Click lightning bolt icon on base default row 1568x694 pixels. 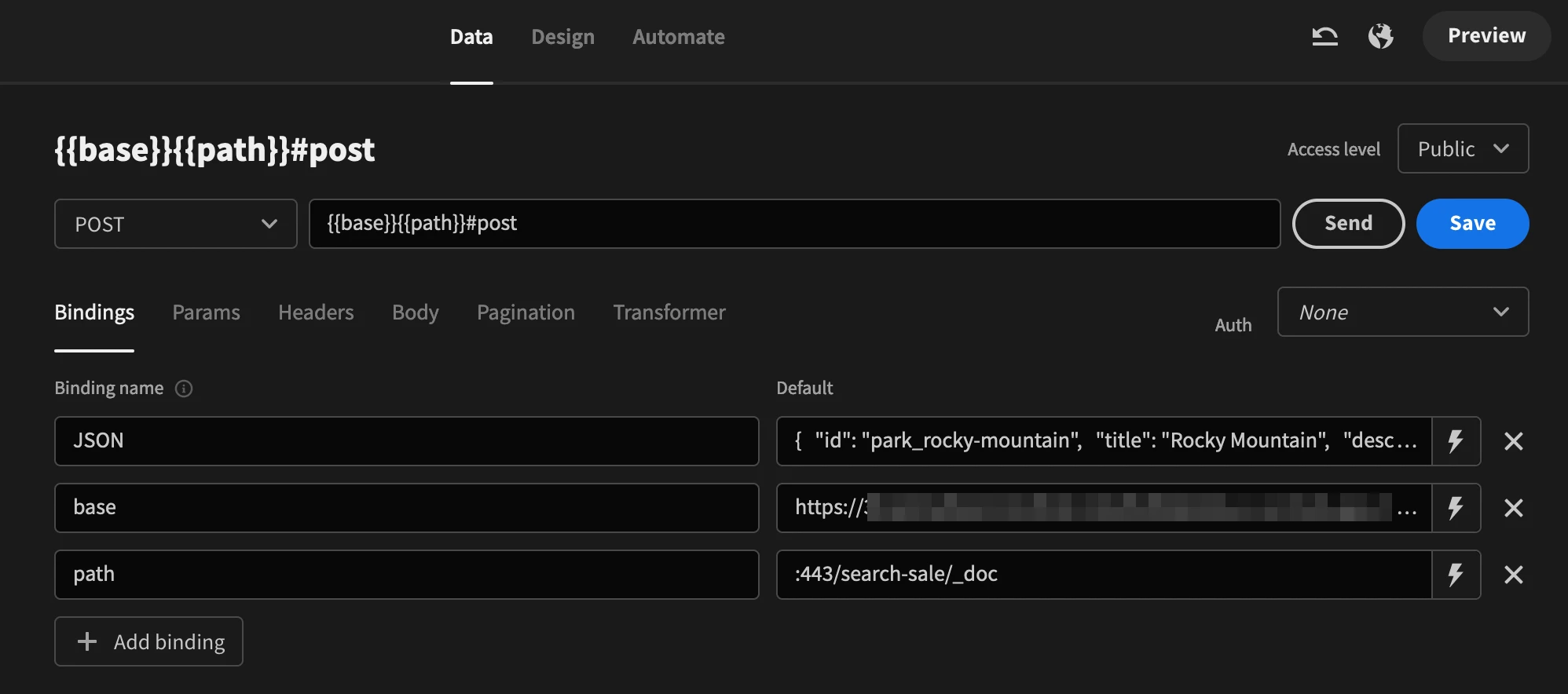pos(1456,508)
